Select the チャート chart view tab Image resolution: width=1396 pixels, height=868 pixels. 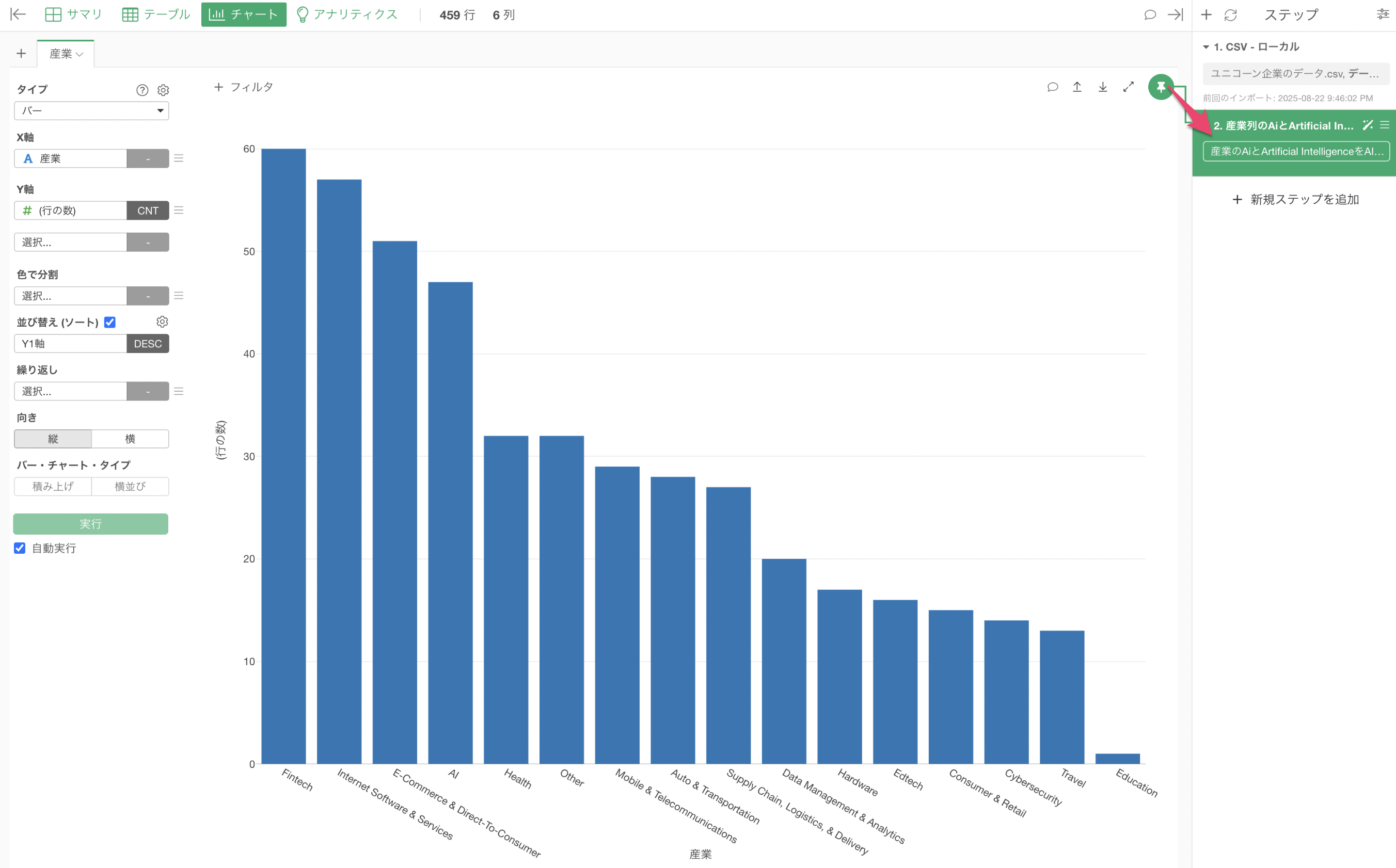pyautogui.click(x=244, y=14)
